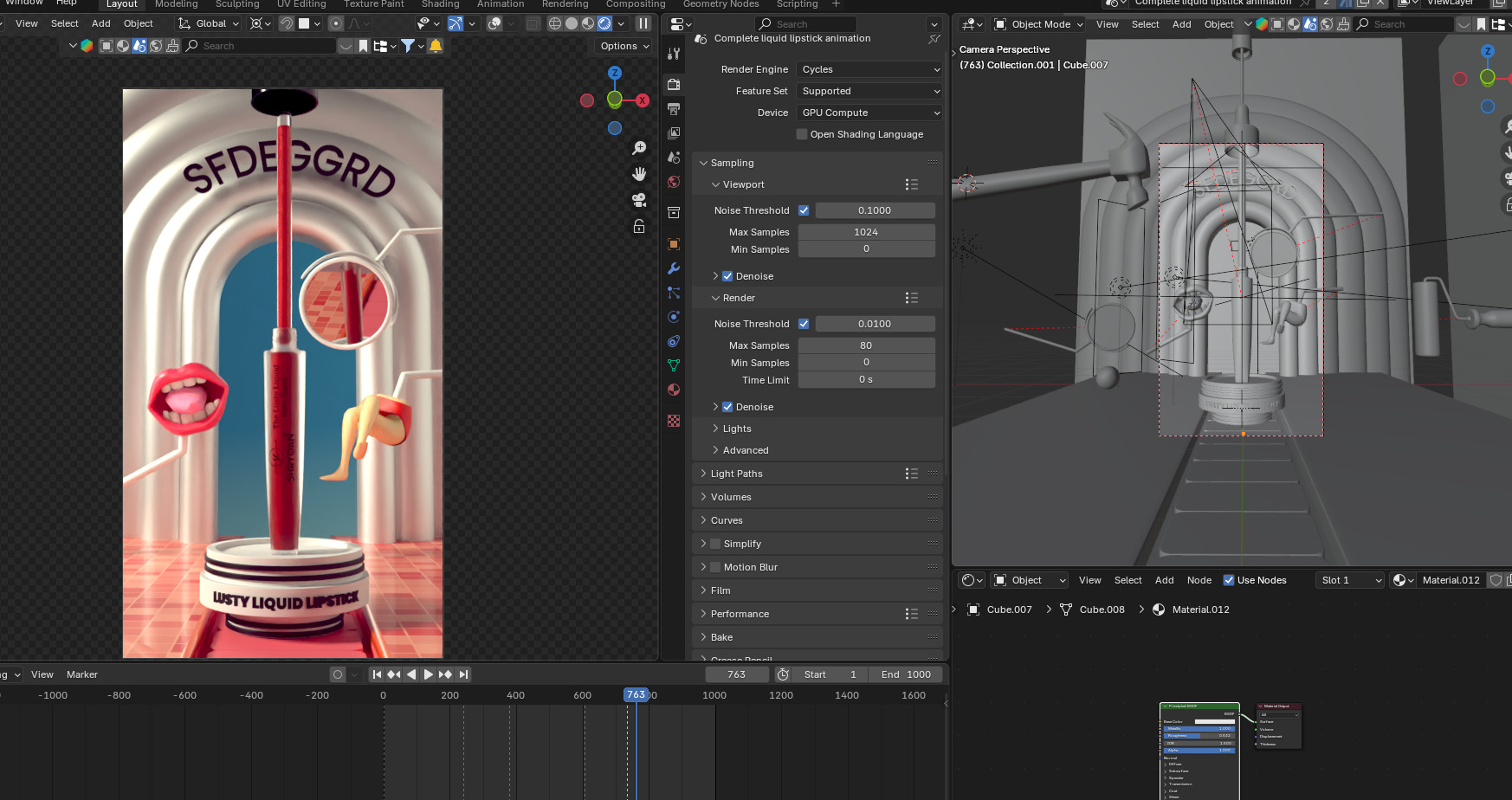The height and width of the screenshot is (800, 1512).
Task: Click the zoom magnifier icon in left viewport
Action: pos(639,148)
